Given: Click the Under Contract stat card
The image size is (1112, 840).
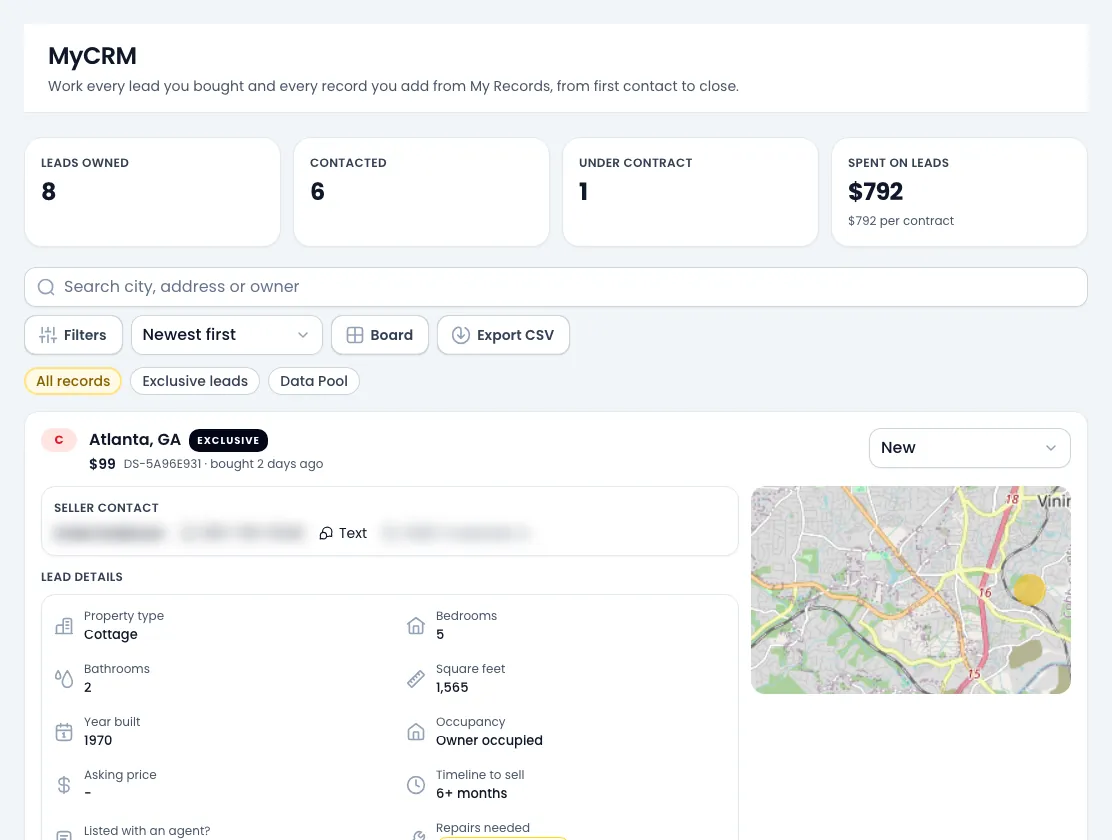Looking at the screenshot, I should 690,192.
